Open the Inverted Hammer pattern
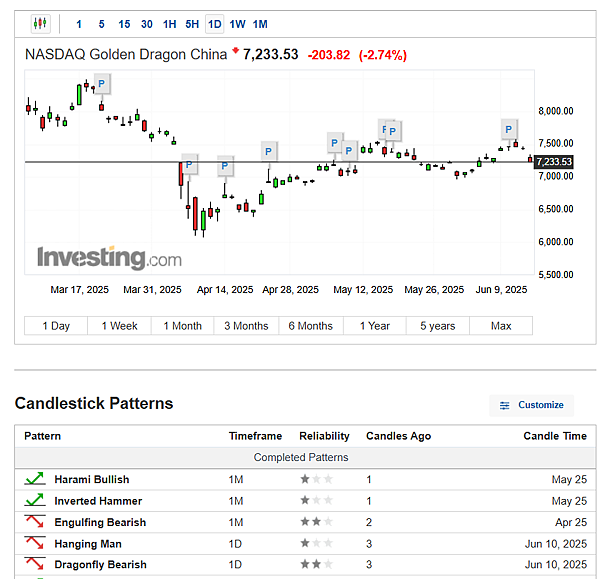This screenshot has height=579, width=600. click(98, 501)
